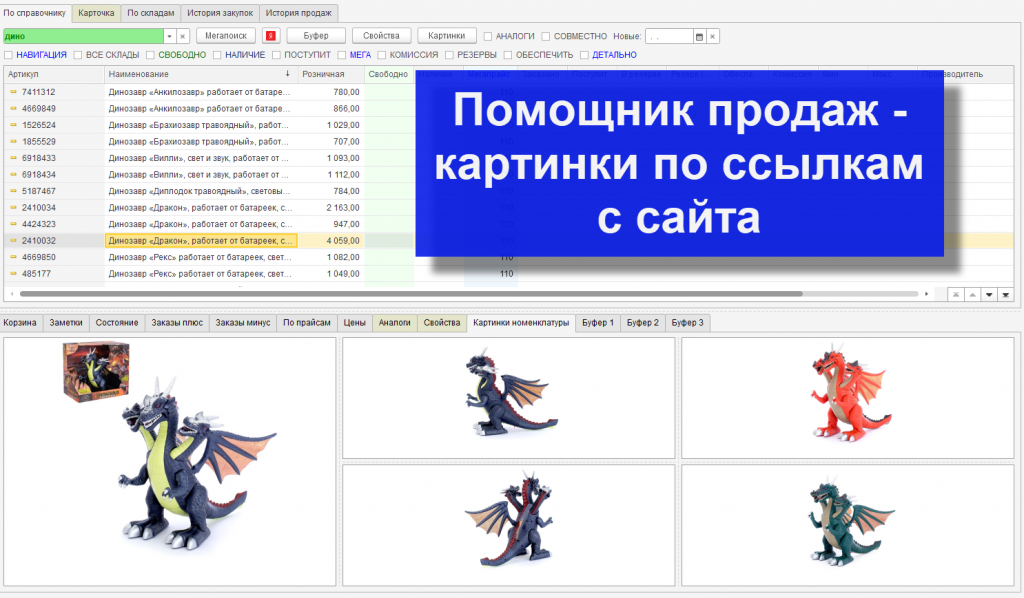The image size is (1024, 598).
Task: Switch to the Аналоги tab
Action: 394,323
